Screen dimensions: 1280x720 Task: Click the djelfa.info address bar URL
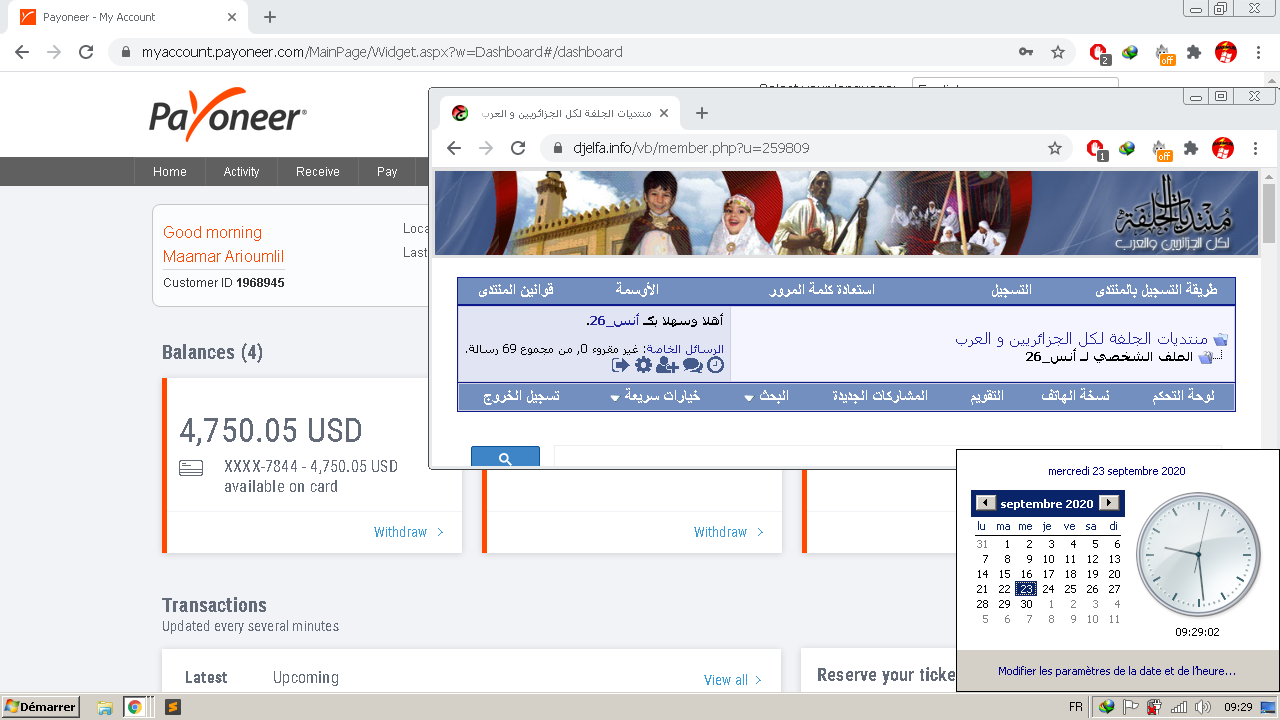point(691,148)
